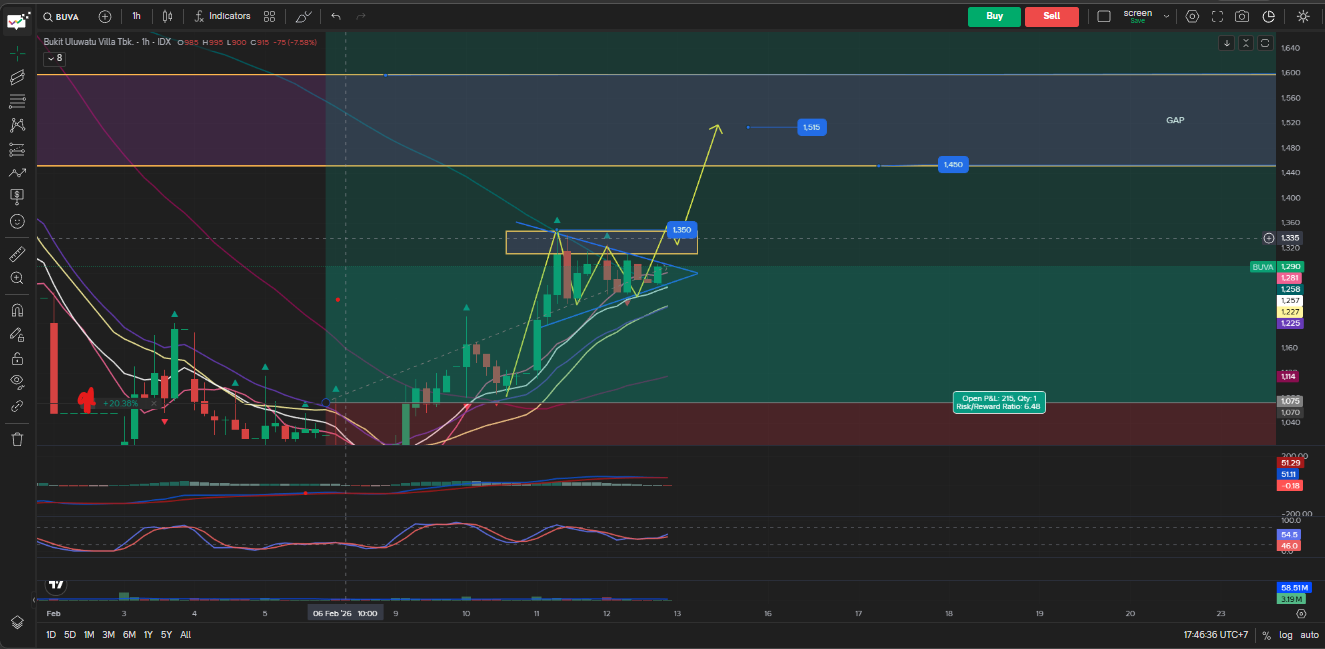This screenshot has width=1325, height=649.
Task: Toggle lock all drawings
Action: click(x=17, y=358)
